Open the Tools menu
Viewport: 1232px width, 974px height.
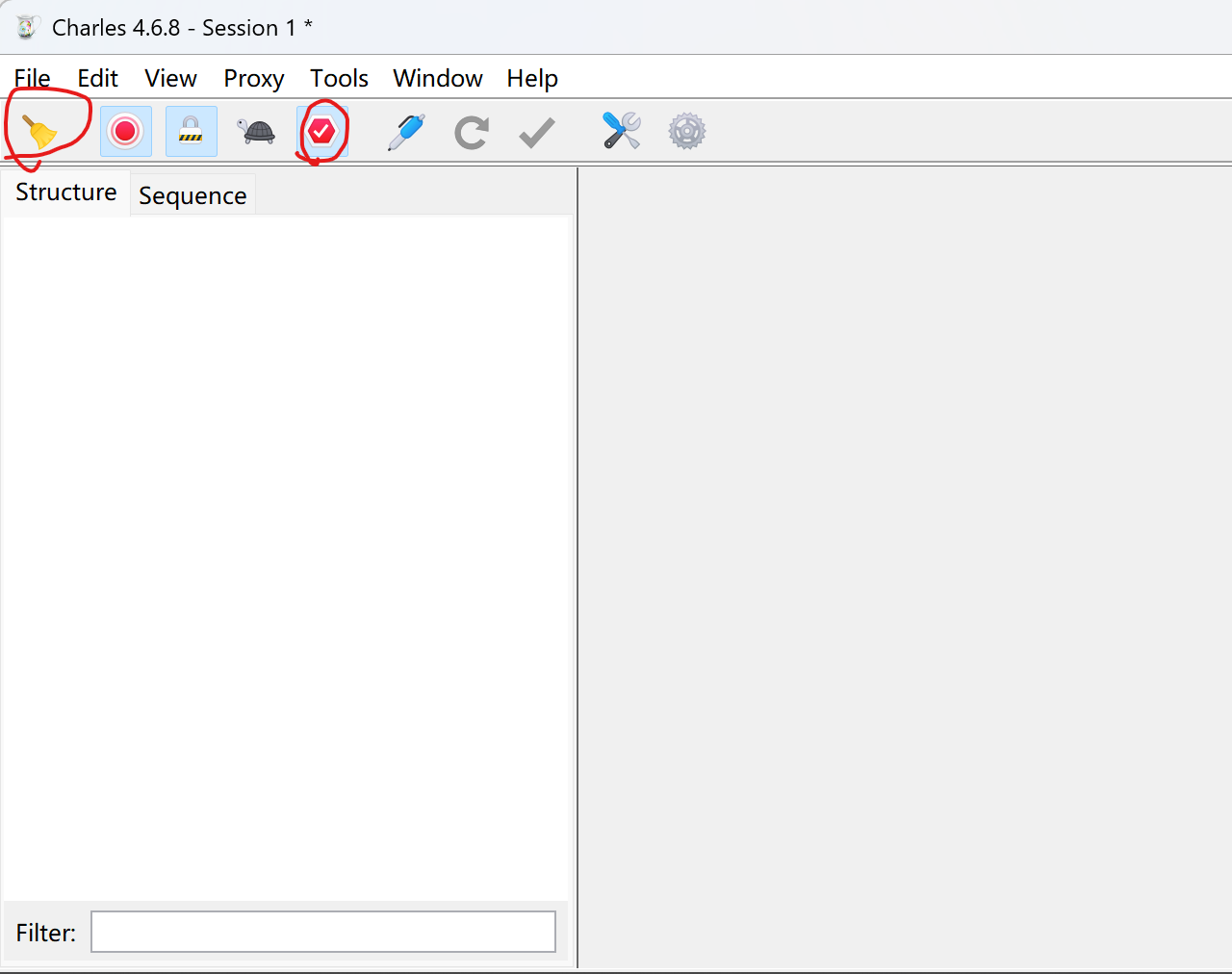pos(339,78)
